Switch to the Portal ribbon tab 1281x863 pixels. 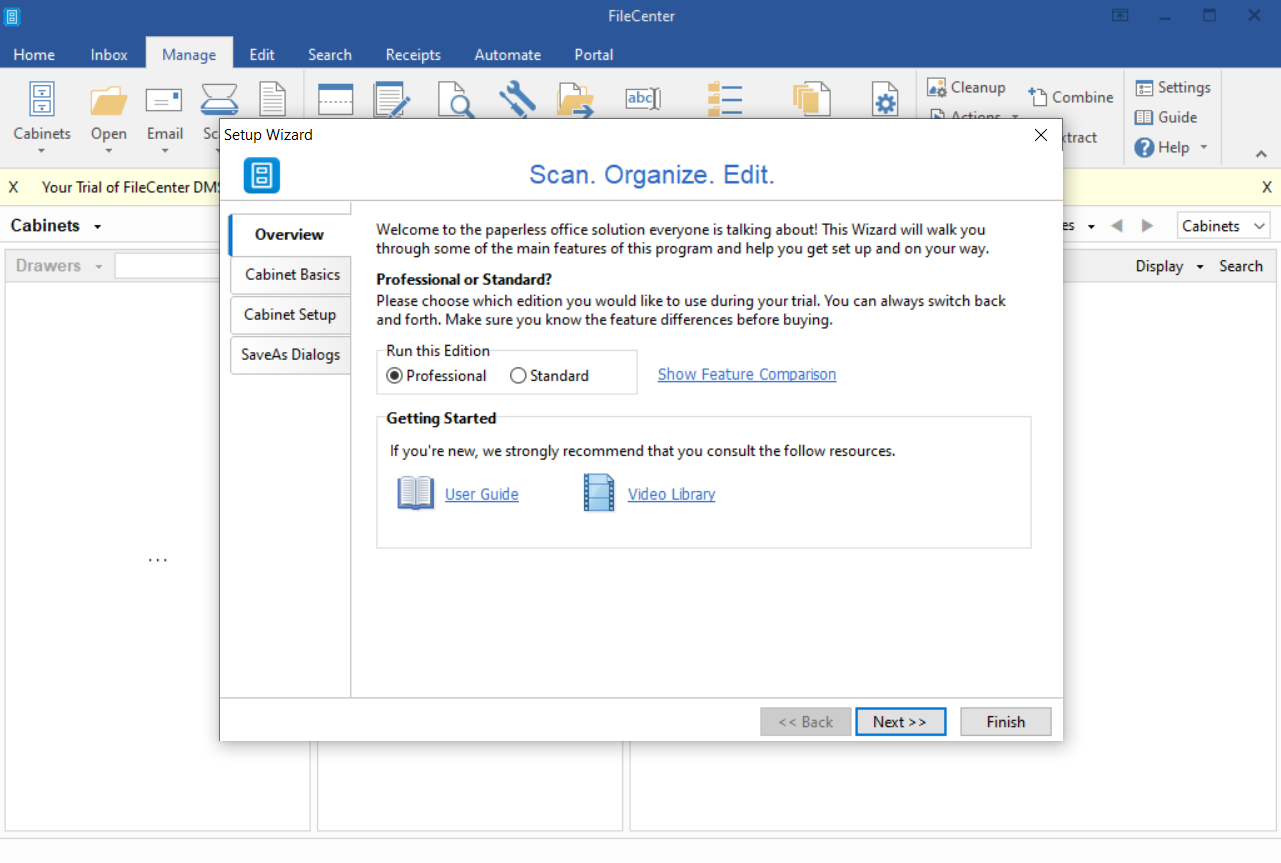click(x=594, y=54)
